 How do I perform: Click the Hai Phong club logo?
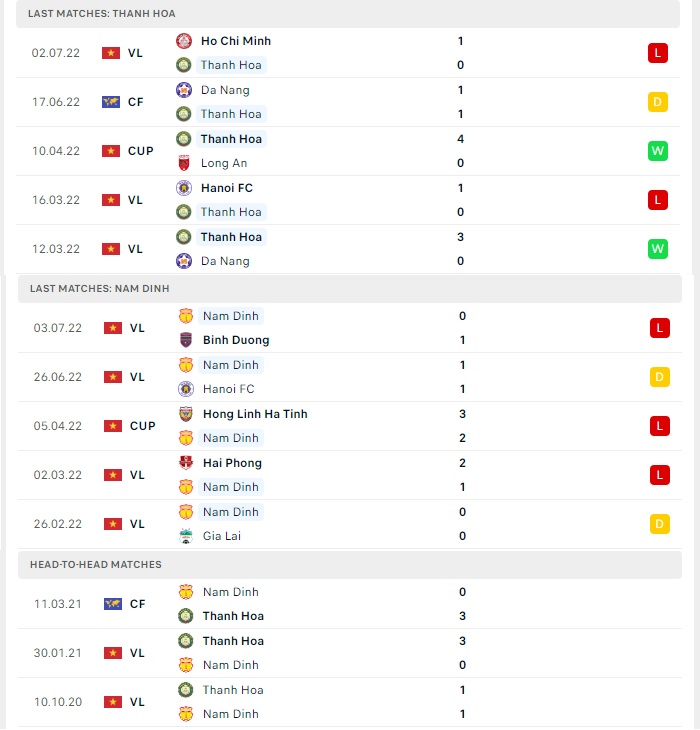(186, 463)
